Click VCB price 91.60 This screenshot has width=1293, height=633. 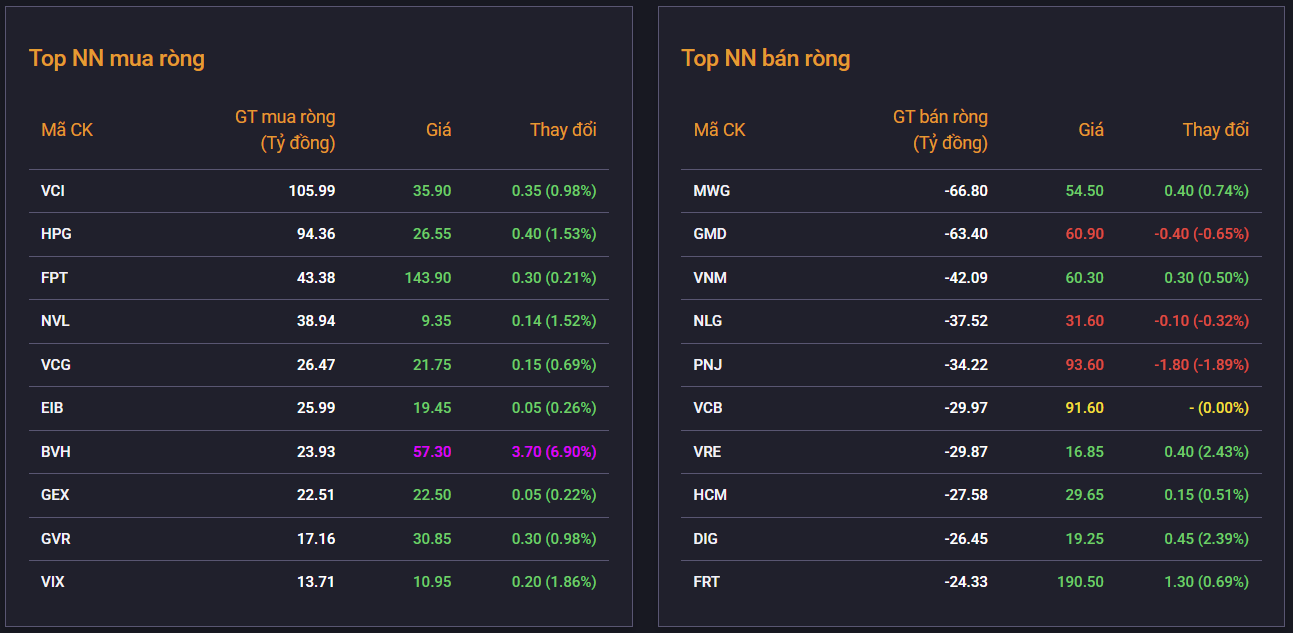(x=1085, y=408)
